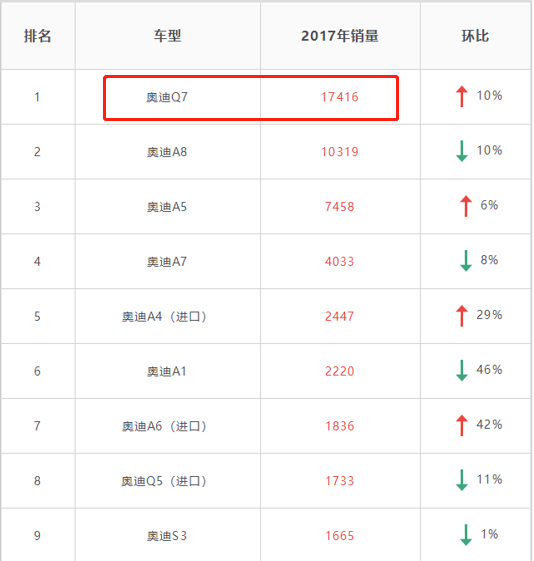
Task: Click the 奥迪S3 model name
Action: point(167,536)
